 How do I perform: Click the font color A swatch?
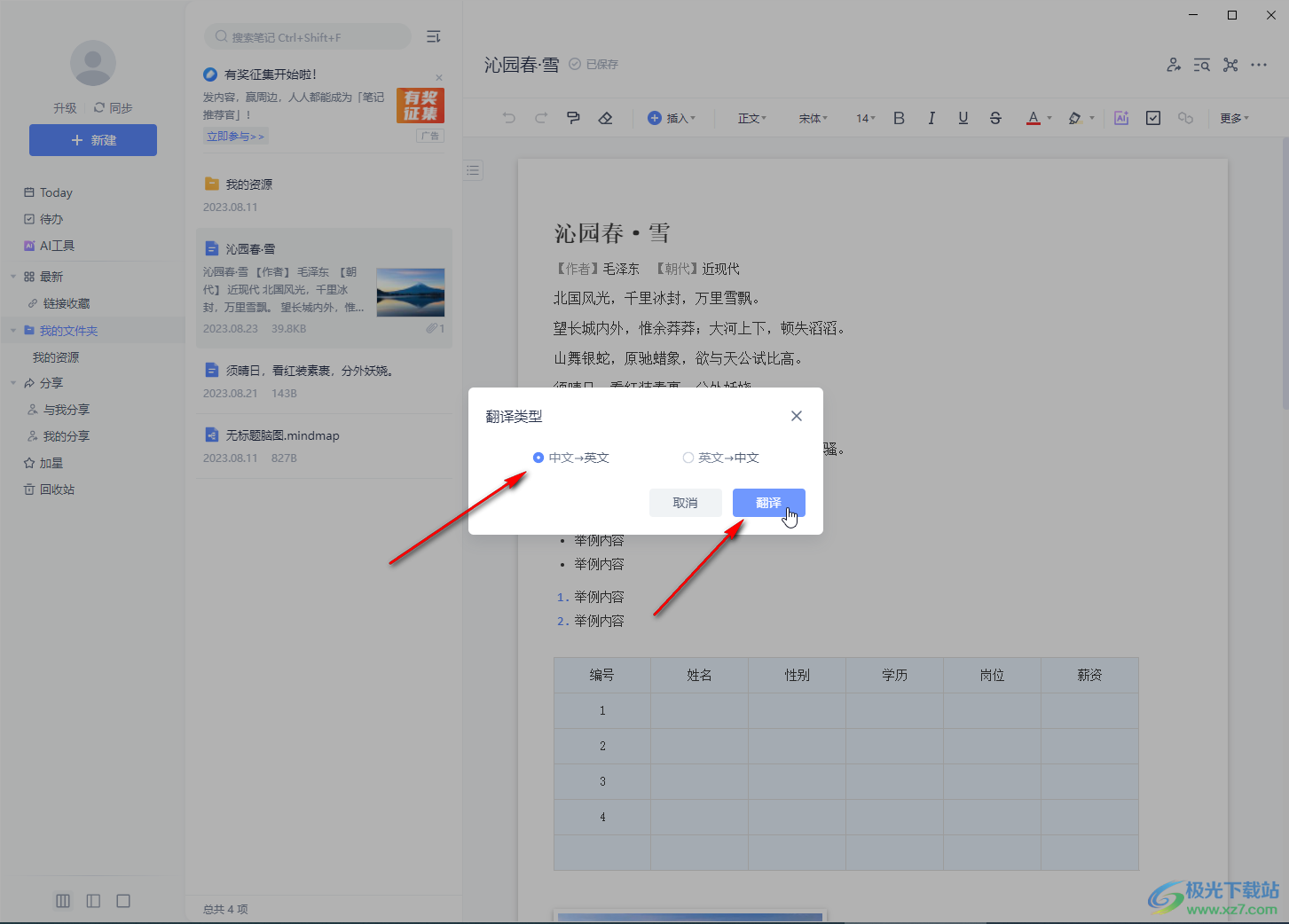pyautogui.click(x=1033, y=118)
